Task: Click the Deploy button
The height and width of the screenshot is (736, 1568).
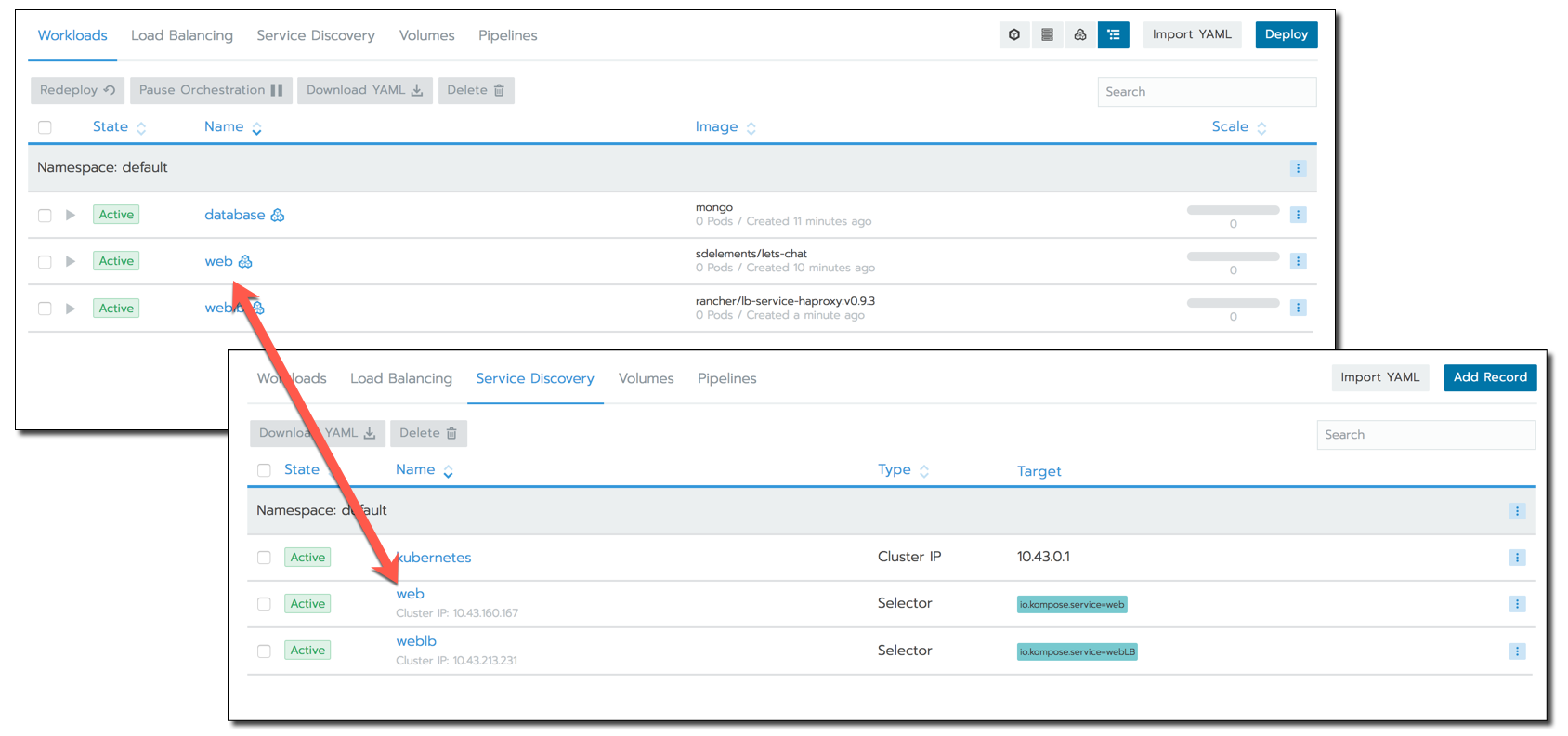Action: tap(1286, 34)
